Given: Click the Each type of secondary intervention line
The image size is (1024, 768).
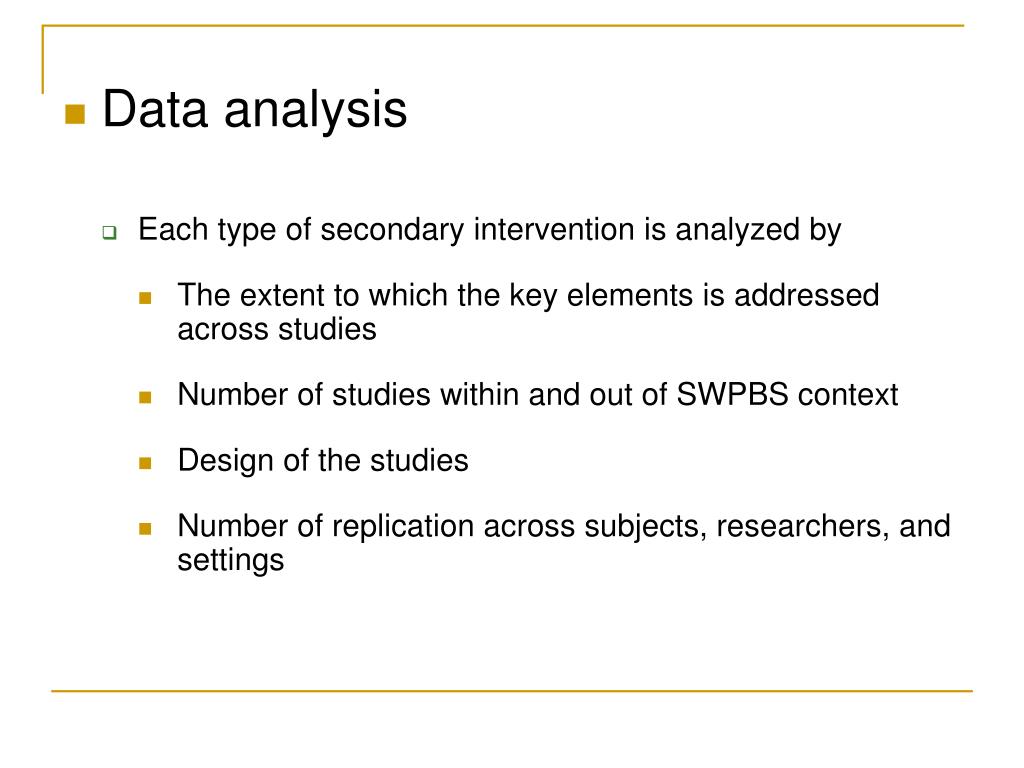Looking at the screenshot, I should 490,231.
